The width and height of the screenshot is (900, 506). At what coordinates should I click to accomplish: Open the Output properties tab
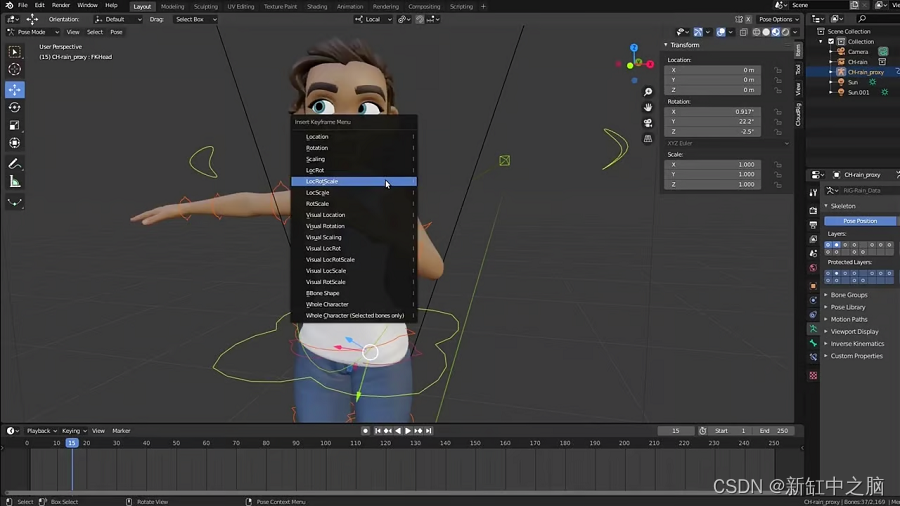pyautogui.click(x=813, y=225)
